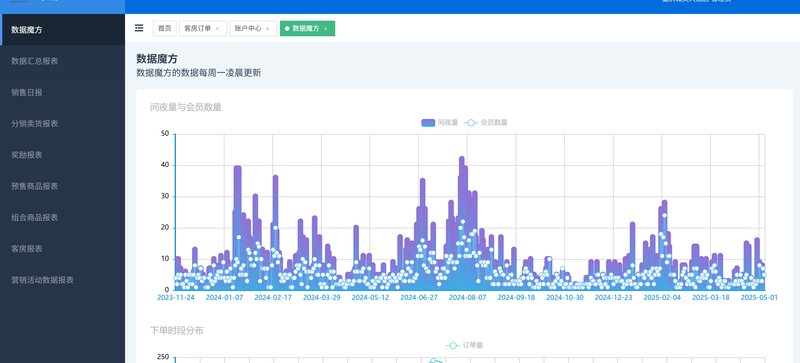Click the 2024-03-29 axis label
This screenshot has width=800, height=363.
tap(321, 298)
